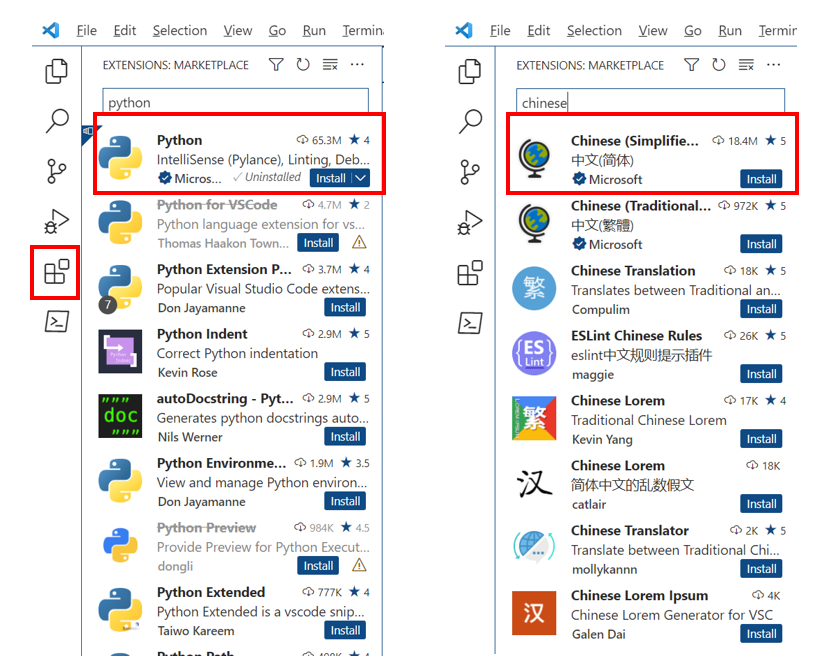
Task: Install Chinese Lorem by catlair
Action: tap(761, 503)
